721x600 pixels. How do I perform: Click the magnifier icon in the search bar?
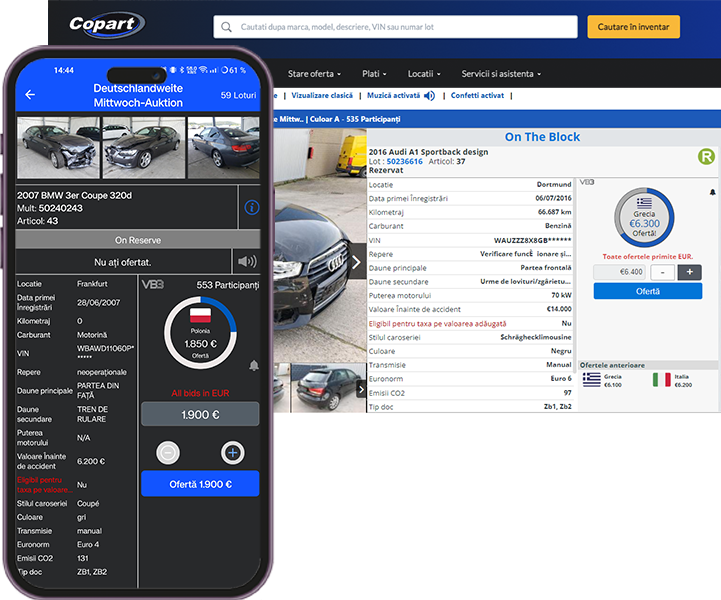(x=226, y=27)
